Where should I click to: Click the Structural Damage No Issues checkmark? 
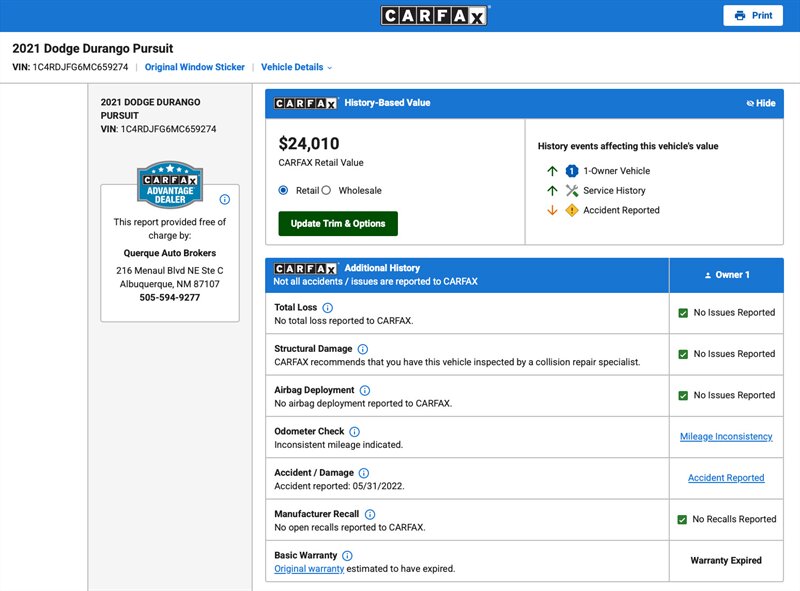(683, 354)
